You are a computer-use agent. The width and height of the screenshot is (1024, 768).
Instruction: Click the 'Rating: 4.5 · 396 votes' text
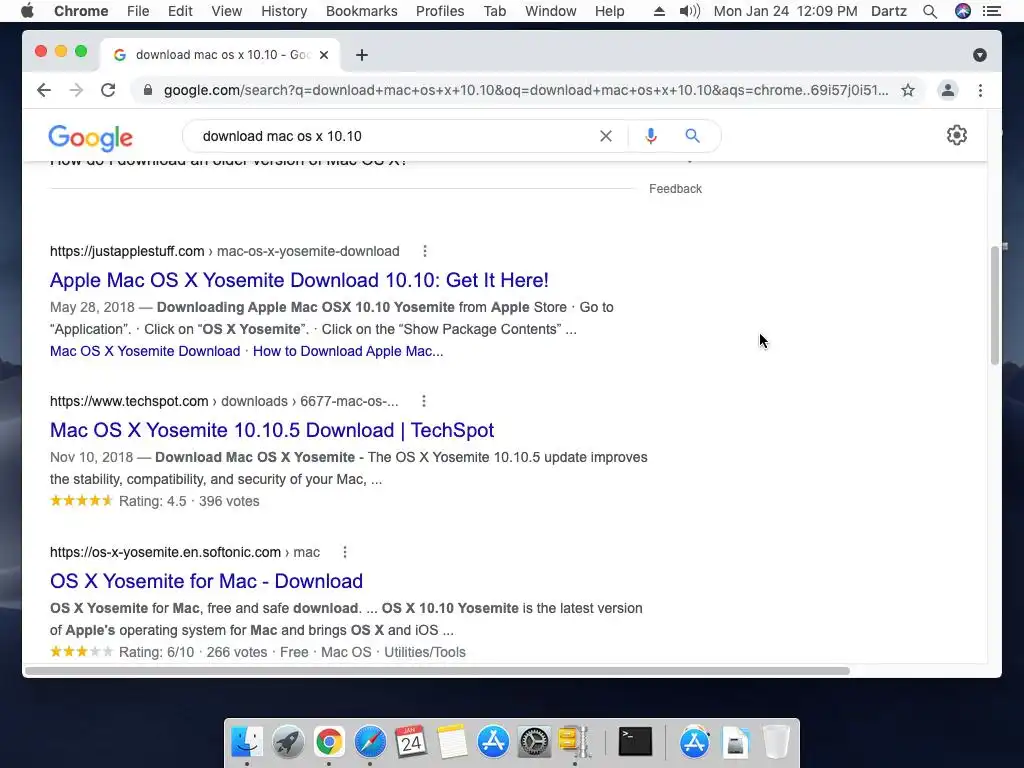(x=189, y=501)
